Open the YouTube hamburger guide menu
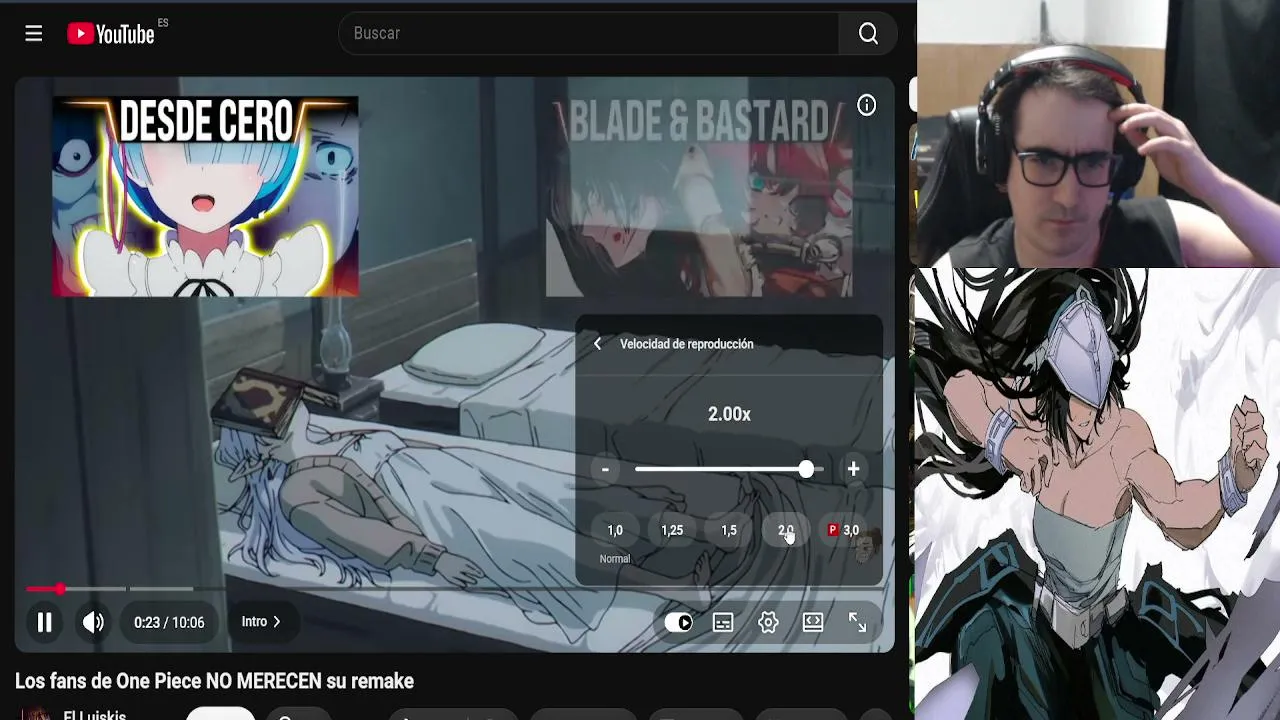The width and height of the screenshot is (1280, 720). (x=34, y=34)
